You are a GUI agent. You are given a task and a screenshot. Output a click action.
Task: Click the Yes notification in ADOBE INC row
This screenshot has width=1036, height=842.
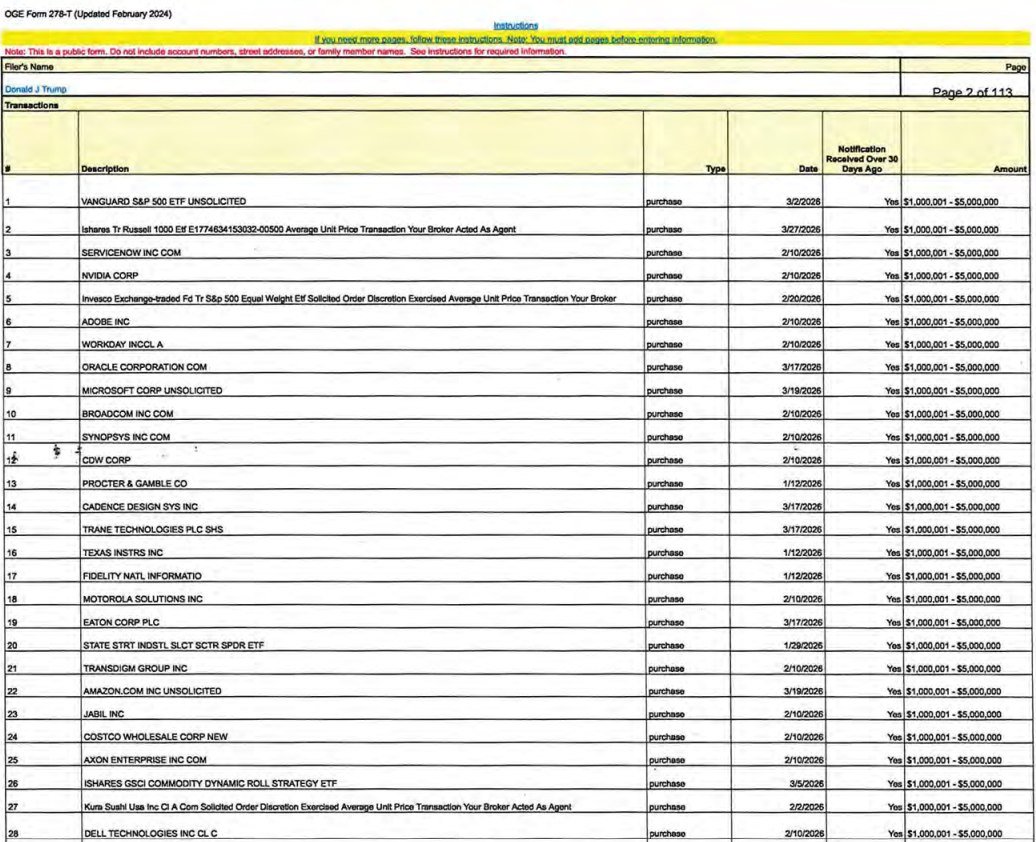(x=892, y=322)
